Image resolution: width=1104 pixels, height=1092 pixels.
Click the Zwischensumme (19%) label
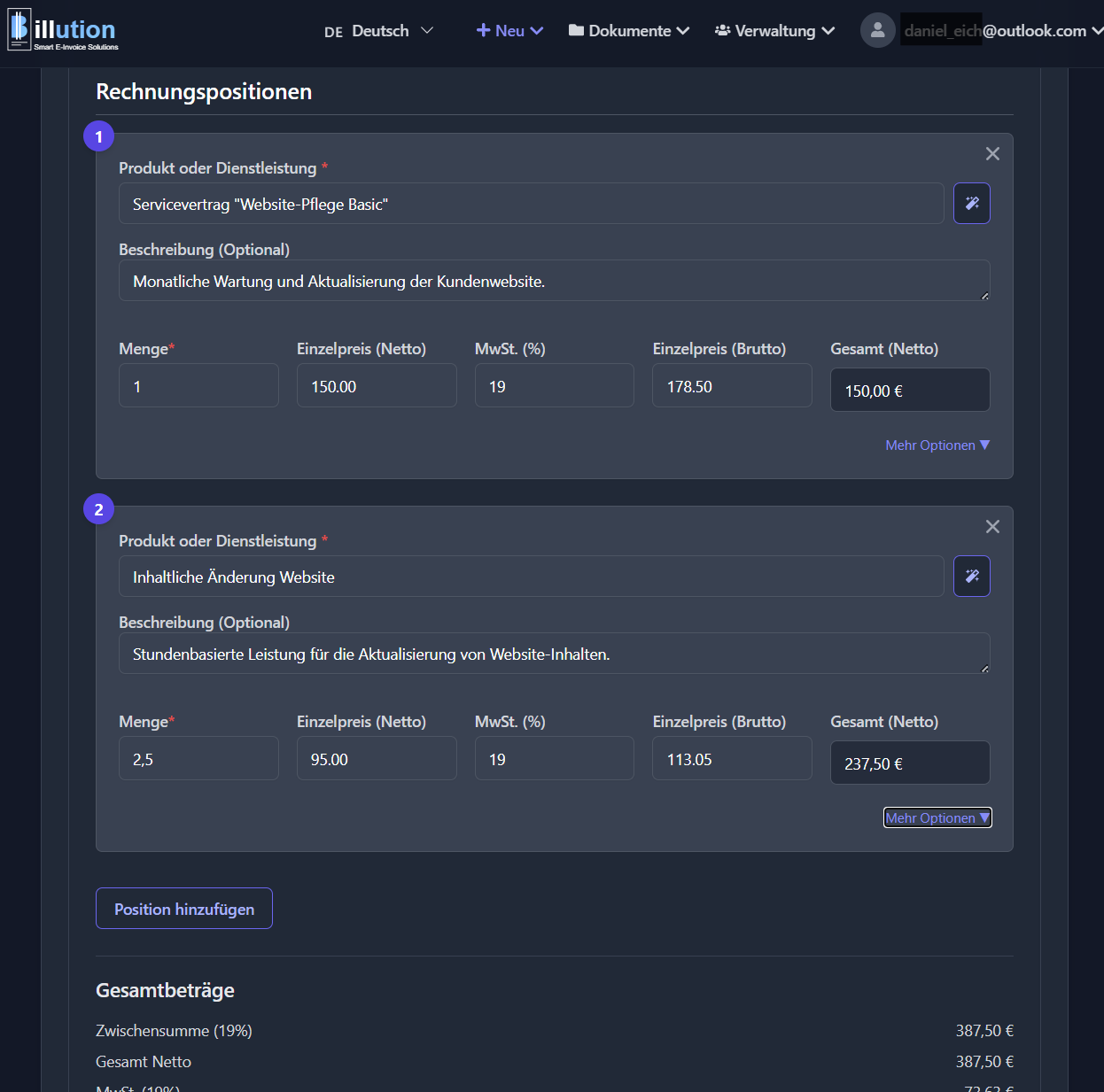(x=174, y=1031)
